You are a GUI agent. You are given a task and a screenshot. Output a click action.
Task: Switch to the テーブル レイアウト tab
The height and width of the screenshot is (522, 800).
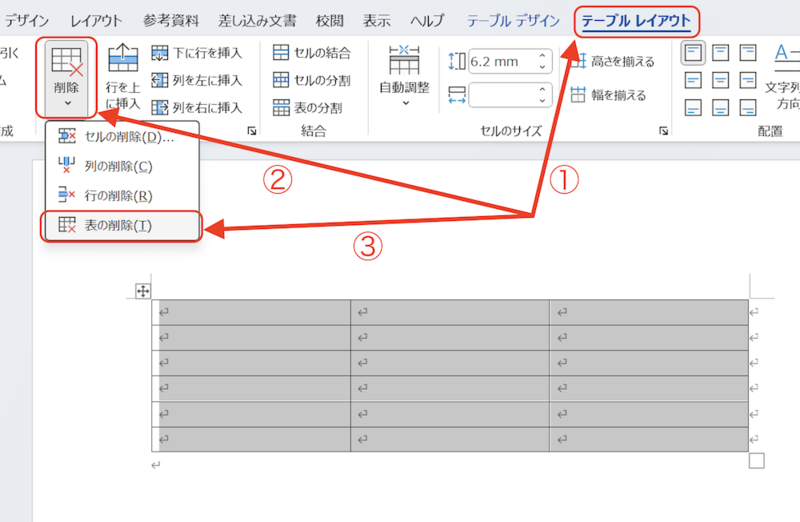pyautogui.click(x=636, y=21)
